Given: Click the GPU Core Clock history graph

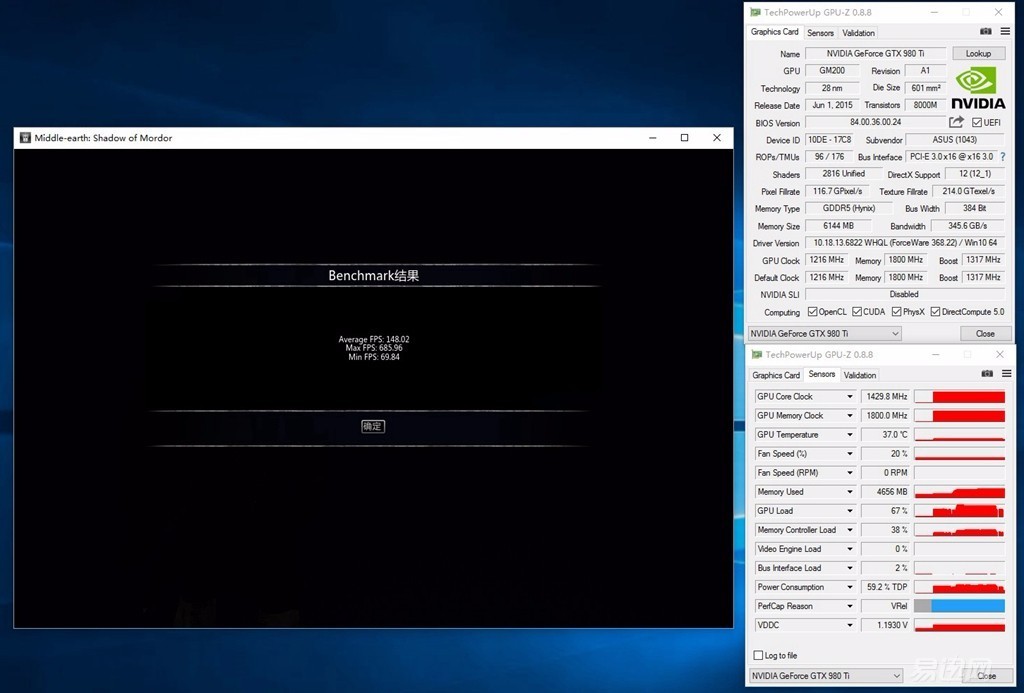Looking at the screenshot, I should [959, 396].
